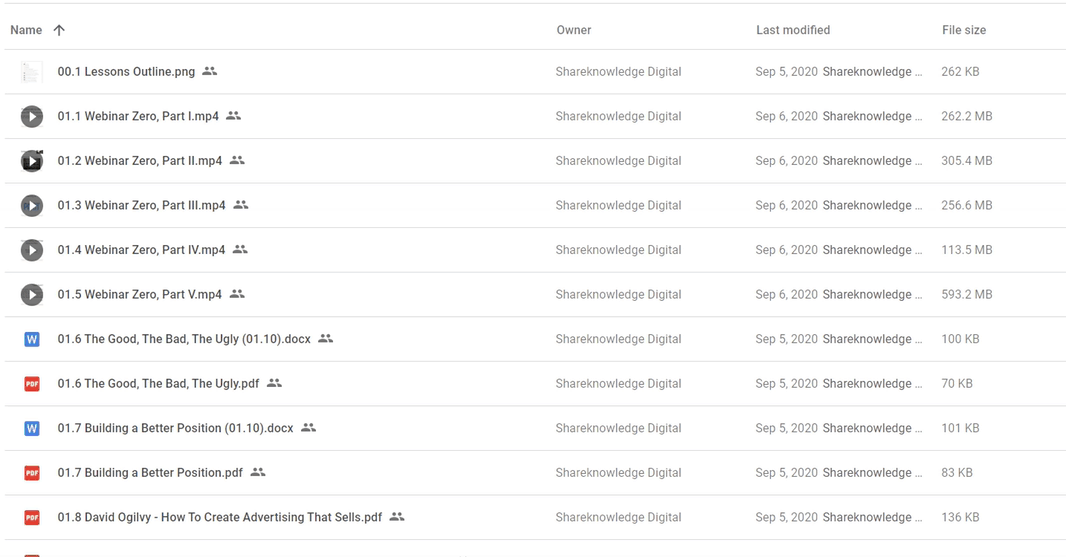This screenshot has height=557, width=1066.
Task: Open 01.4 Webinar Zero, Part IV.mp4
Action: (x=141, y=250)
